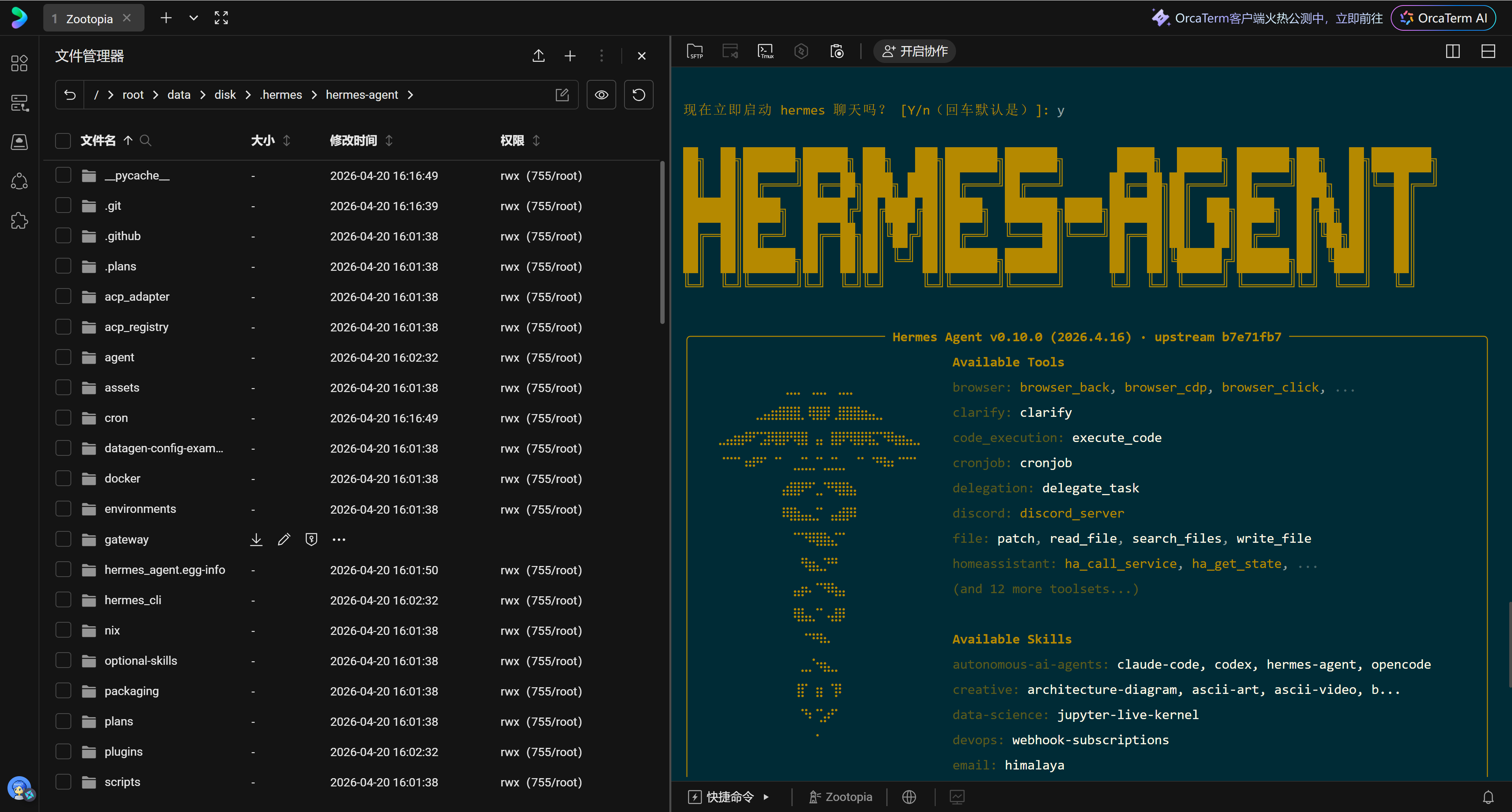
Task: Open the OrcaTerm AI button
Action: tap(1443, 18)
